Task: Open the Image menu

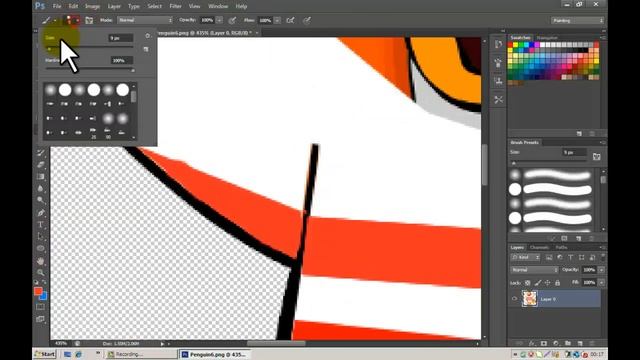Action: click(x=92, y=6)
